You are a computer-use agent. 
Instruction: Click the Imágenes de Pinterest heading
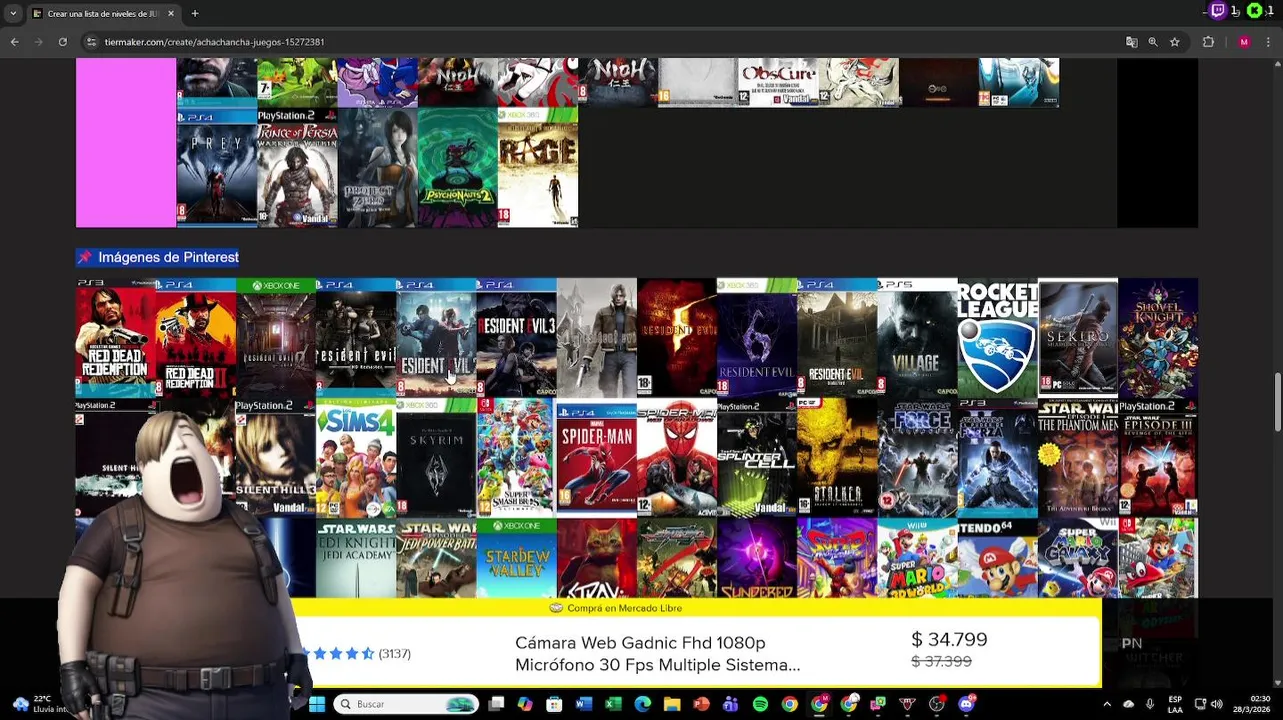pos(168,257)
